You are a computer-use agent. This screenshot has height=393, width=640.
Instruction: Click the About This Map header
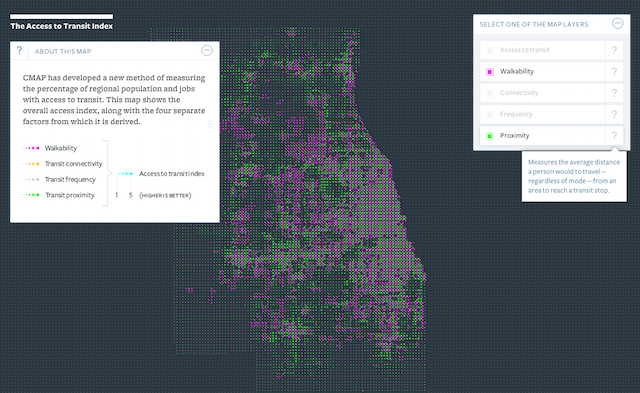[x=63, y=51]
